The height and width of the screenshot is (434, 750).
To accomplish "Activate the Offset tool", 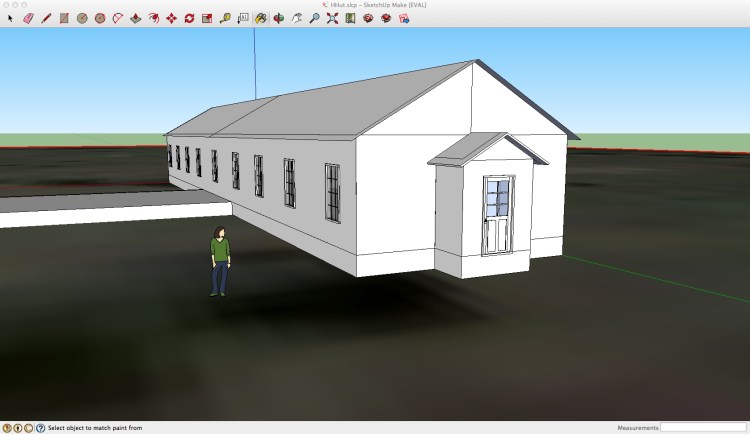I will [154, 19].
